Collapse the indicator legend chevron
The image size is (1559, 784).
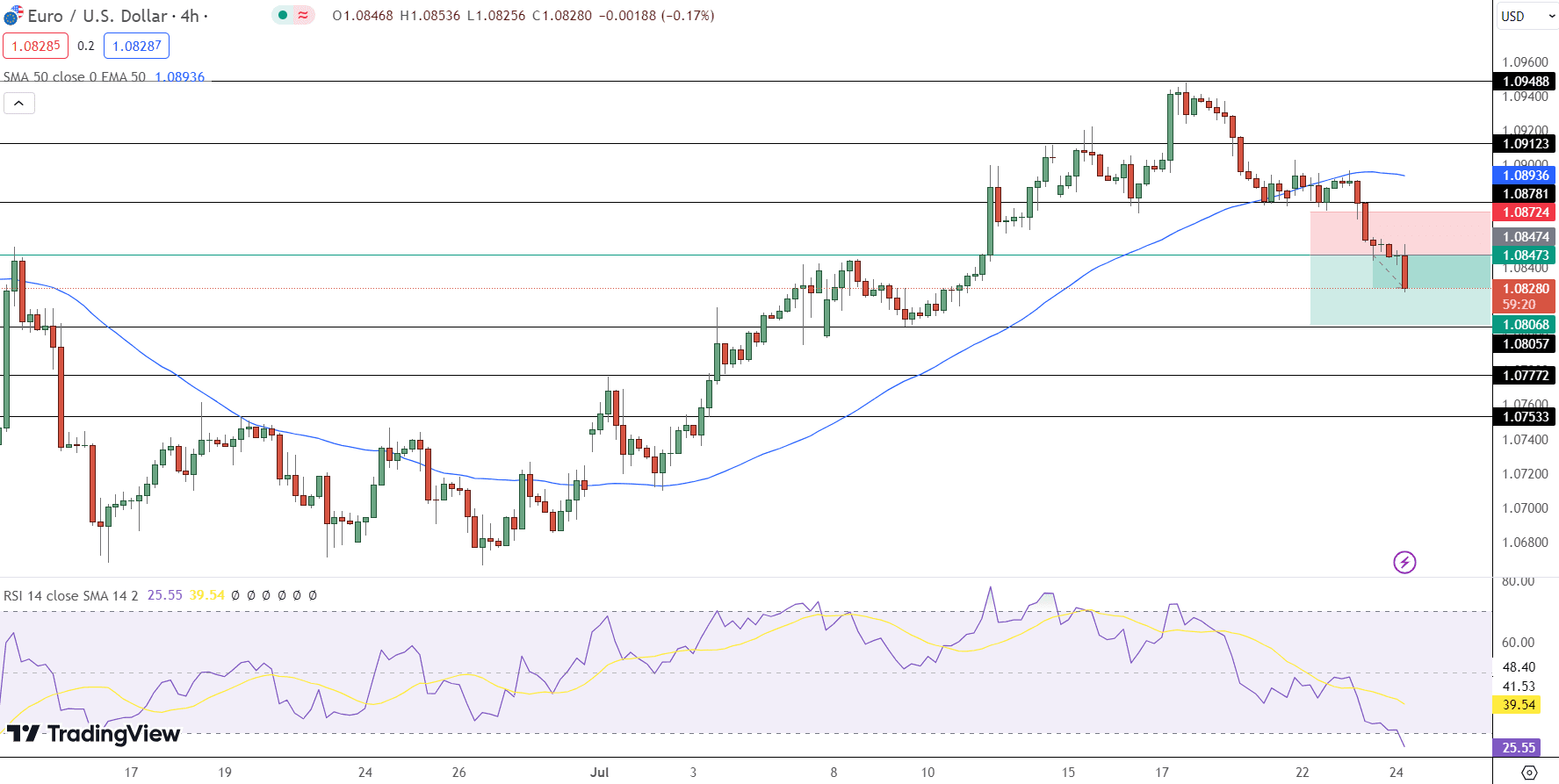click(x=18, y=104)
